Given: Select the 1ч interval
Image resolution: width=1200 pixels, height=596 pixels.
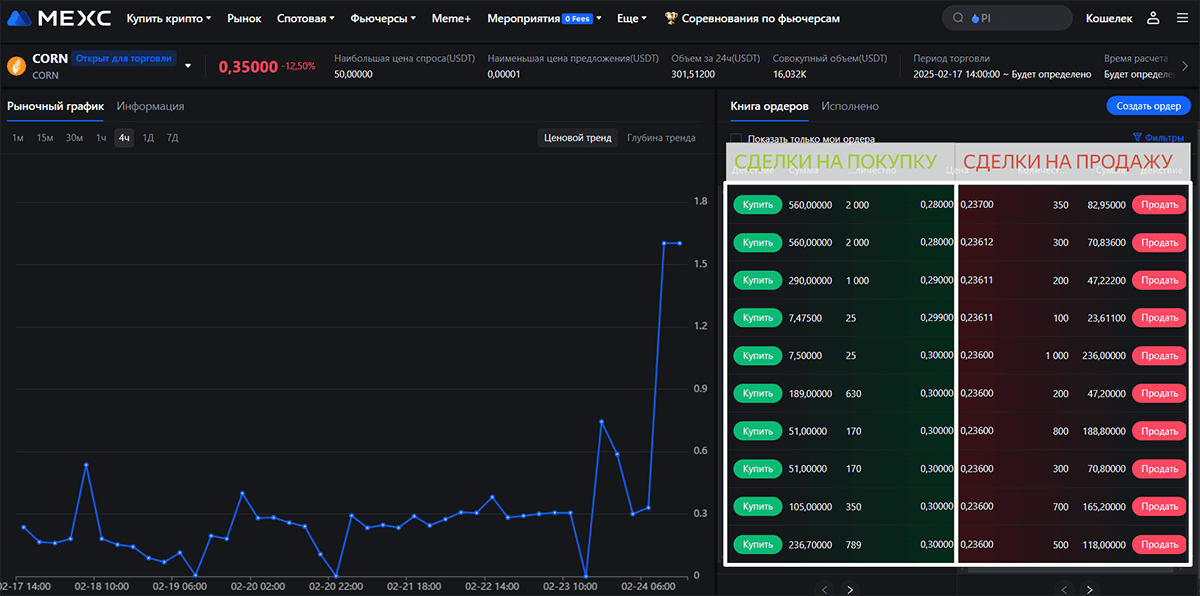Looking at the screenshot, I should click(x=101, y=138).
